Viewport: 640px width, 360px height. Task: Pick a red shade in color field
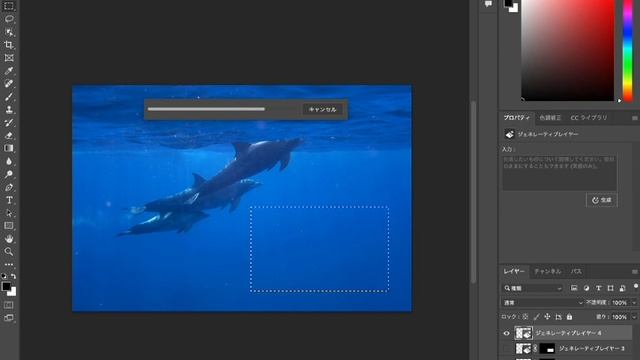pos(568,50)
